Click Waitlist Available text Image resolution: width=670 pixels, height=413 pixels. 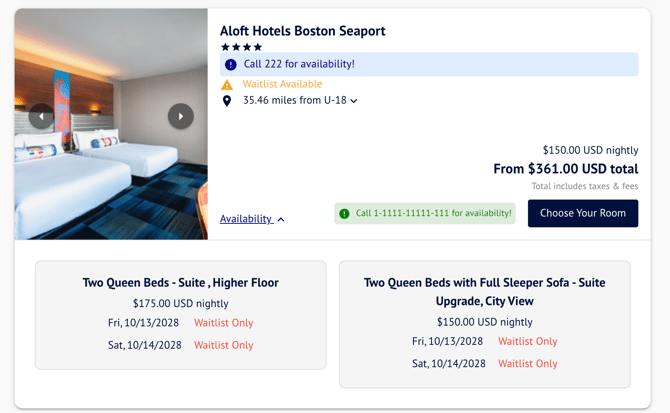(x=282, y=84)
